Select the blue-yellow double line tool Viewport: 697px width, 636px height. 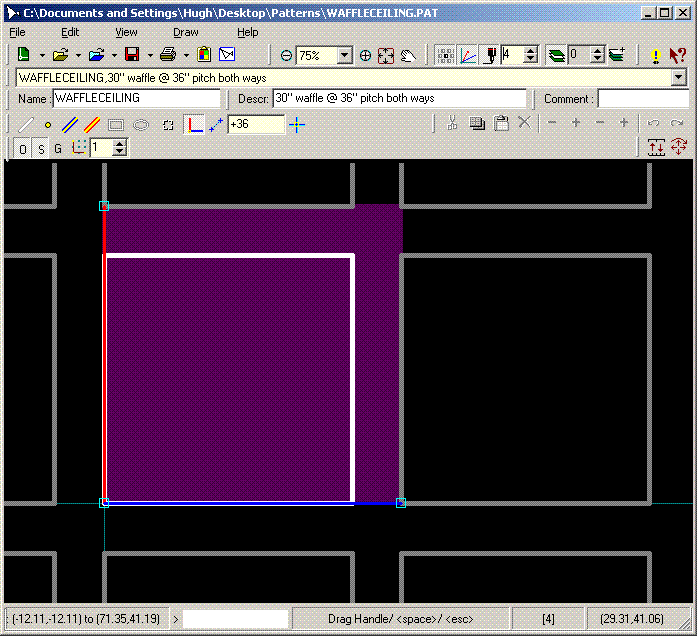point(70,125)
